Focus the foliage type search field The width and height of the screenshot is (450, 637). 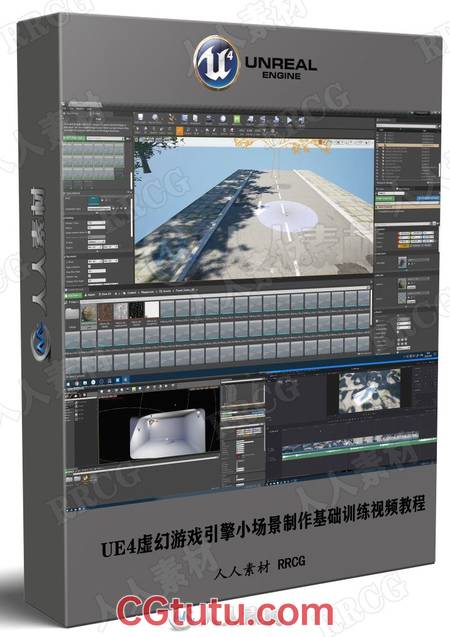pyautogui.click(x=105, y=139)
